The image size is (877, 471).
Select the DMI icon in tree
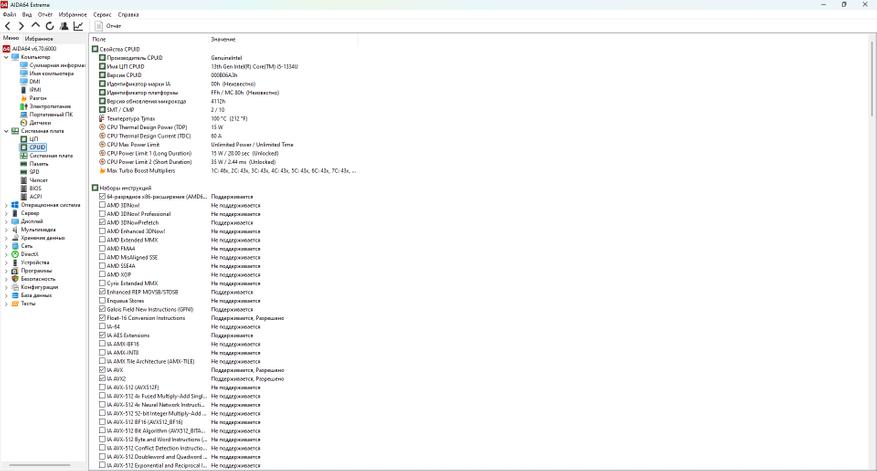[23, 82]
